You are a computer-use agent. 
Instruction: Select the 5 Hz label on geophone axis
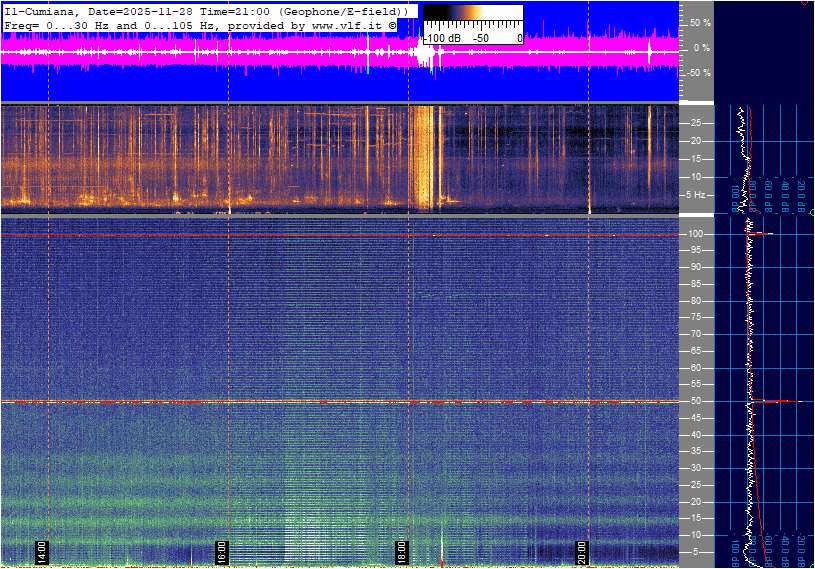698,195
